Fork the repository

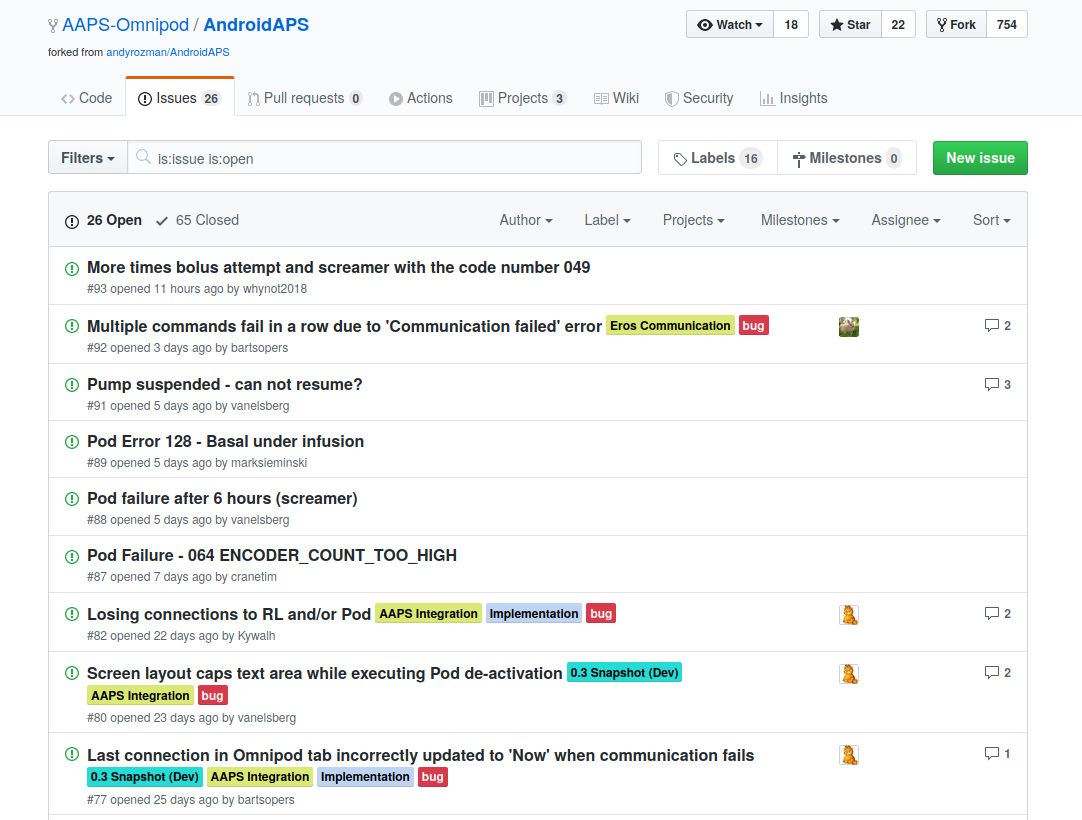(956, 24)
